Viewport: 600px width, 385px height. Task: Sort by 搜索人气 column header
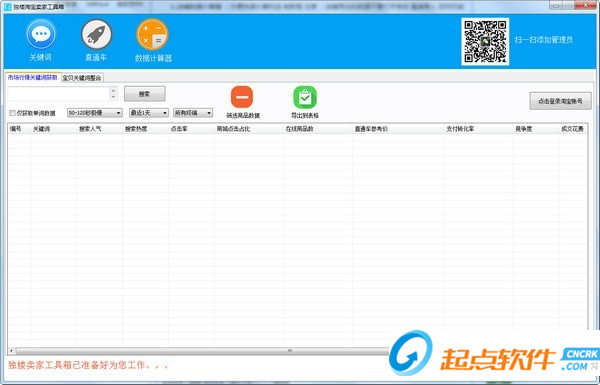[99, 129]
